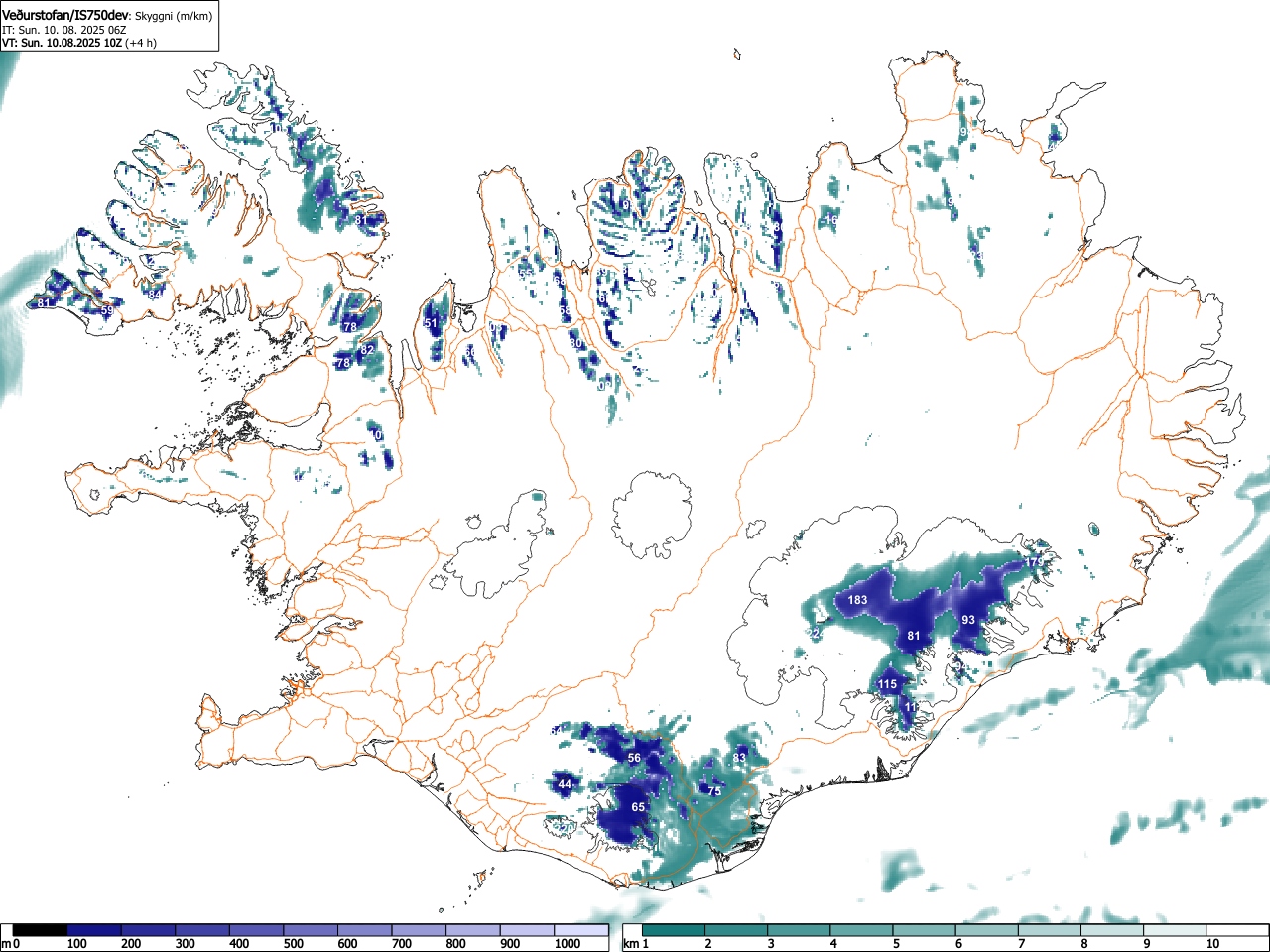Image resolution: width=1270 pixels, height=952 pixels.
Task: Click the '5' tick on the km scale
Action: 896,944
